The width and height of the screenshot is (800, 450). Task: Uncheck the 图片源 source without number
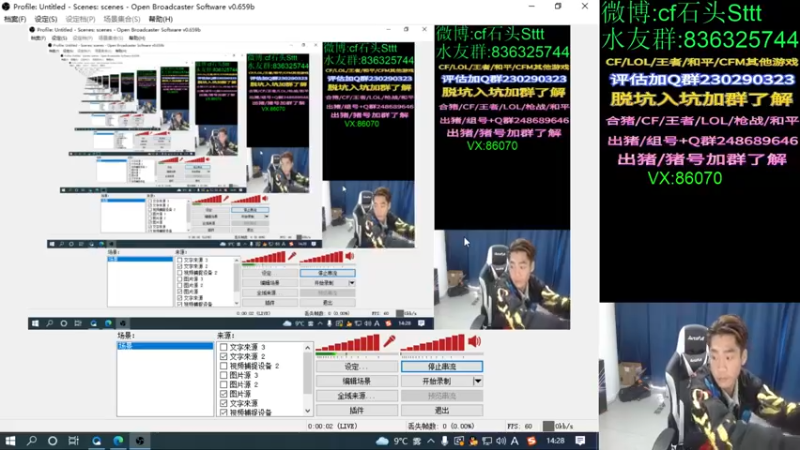tap(223, 394)
